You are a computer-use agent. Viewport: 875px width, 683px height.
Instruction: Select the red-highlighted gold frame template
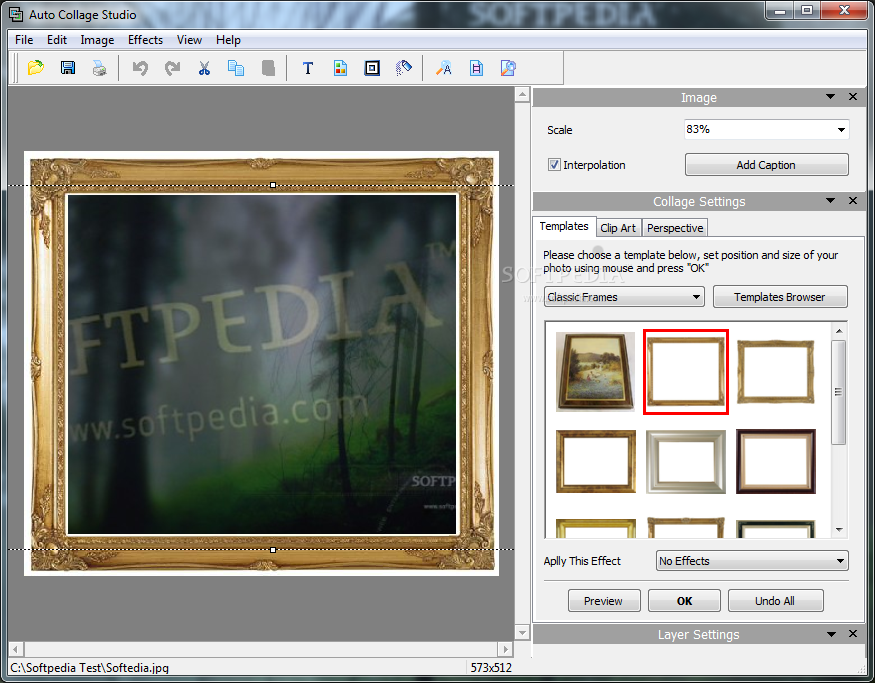pos(686,372)
